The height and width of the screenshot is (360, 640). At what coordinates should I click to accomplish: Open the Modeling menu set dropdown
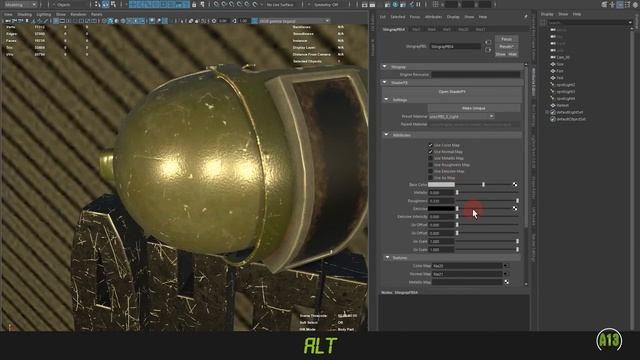[x=20, y=4]
